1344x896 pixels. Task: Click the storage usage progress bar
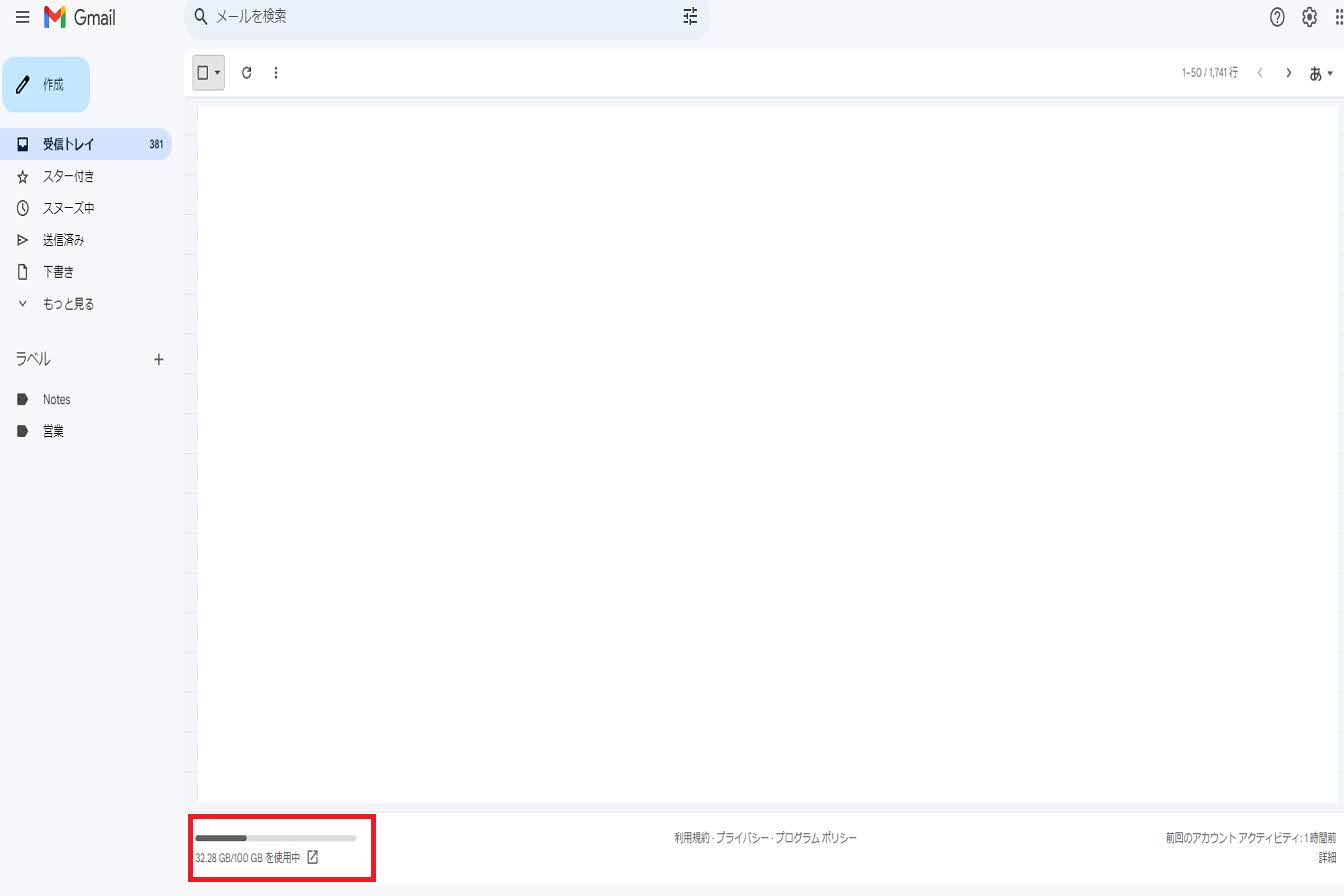coord(275,837)
